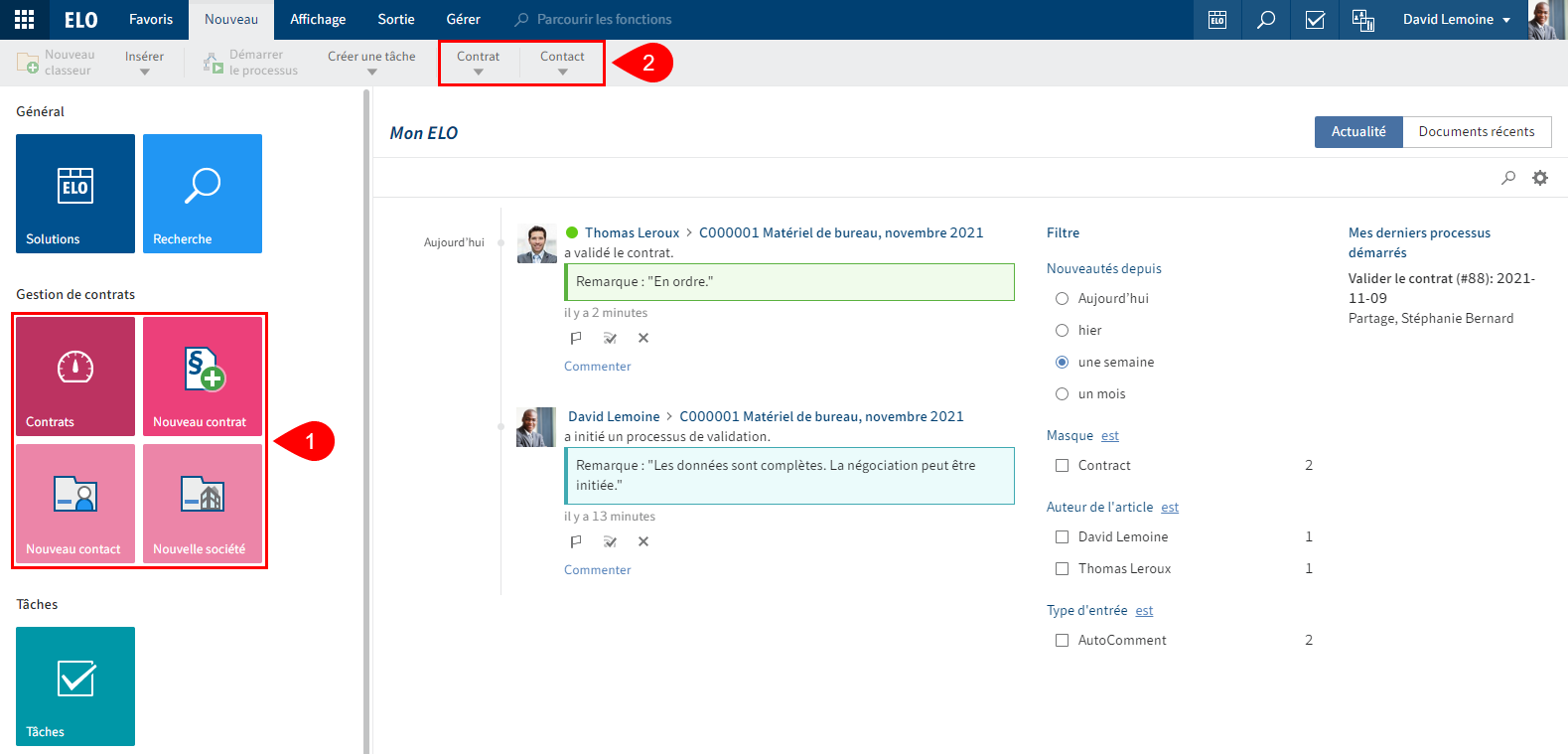Viewport: 1568px width, 754px height.
Task: Check the Thomas Leroux author filter
Action: (1062, 568)
